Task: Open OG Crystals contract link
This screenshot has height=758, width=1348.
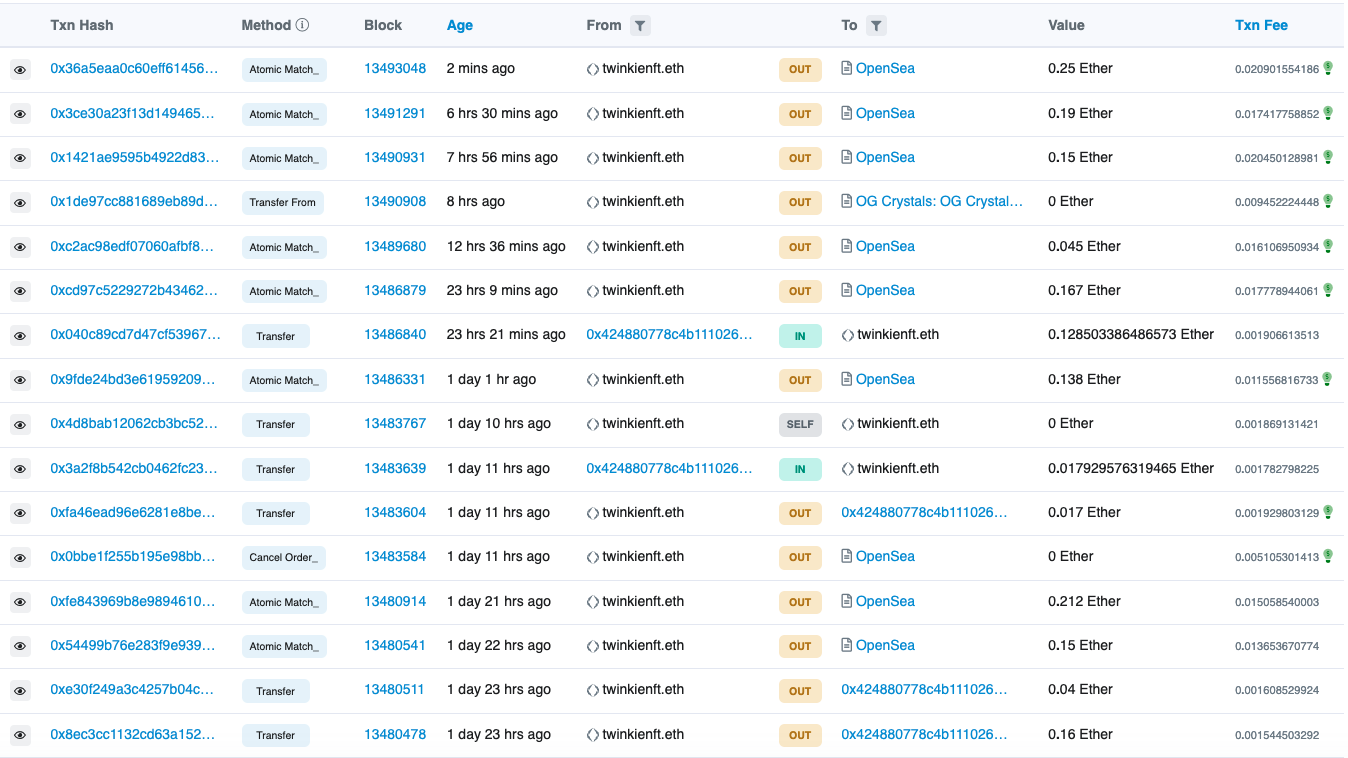Action: (939, 201)
